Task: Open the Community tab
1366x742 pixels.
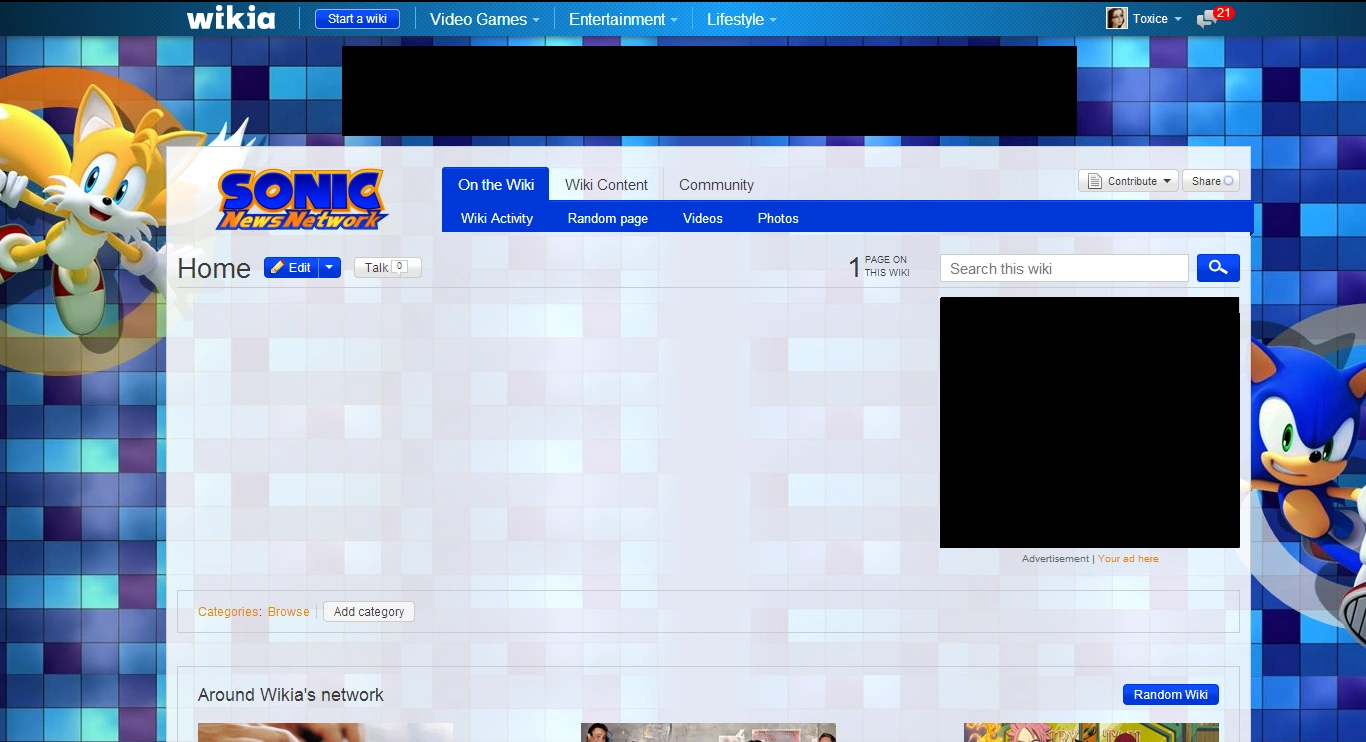Action: pos(716,185)
